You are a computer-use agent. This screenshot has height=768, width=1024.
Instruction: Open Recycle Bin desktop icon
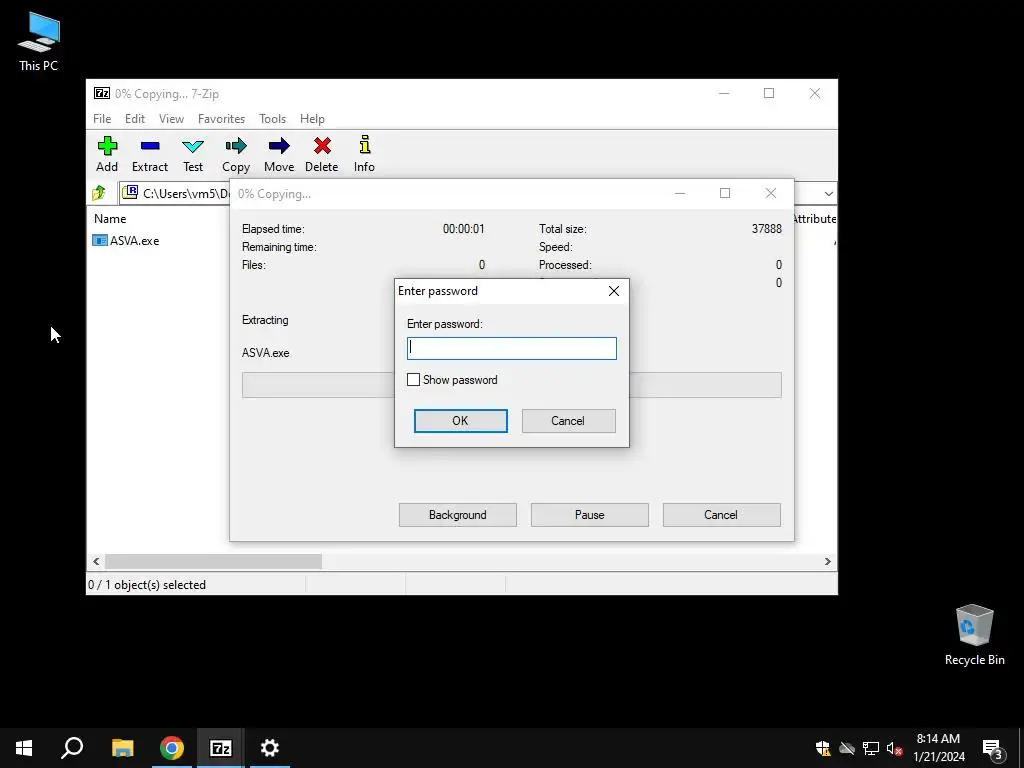tap(974, 635)
